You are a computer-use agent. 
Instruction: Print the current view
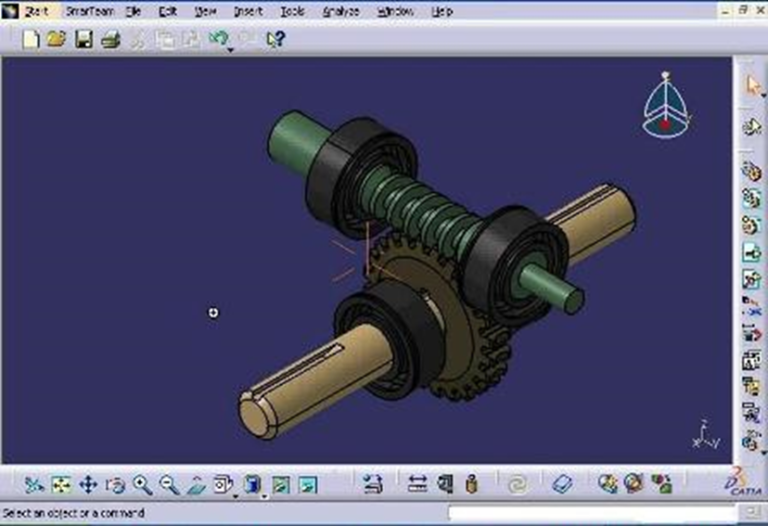click(x=111, y=39)
